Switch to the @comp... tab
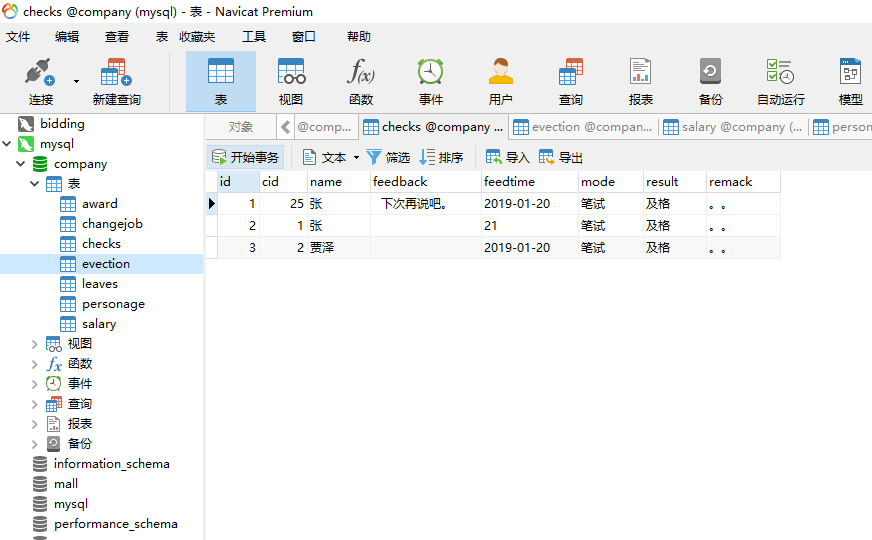 pyautogui.click(x=324, y=127)
